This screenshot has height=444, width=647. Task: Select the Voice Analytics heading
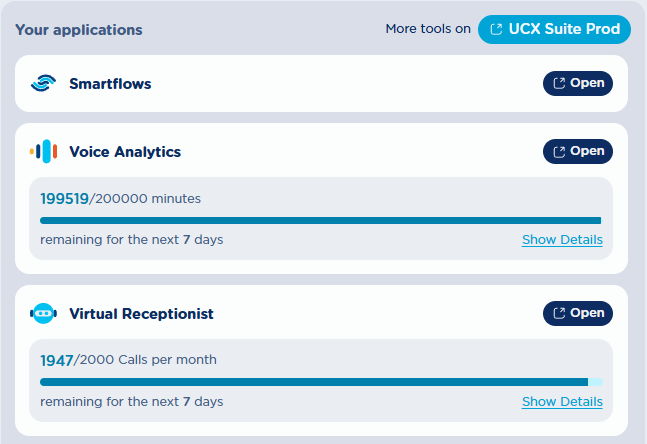click(x=125, y=152)
